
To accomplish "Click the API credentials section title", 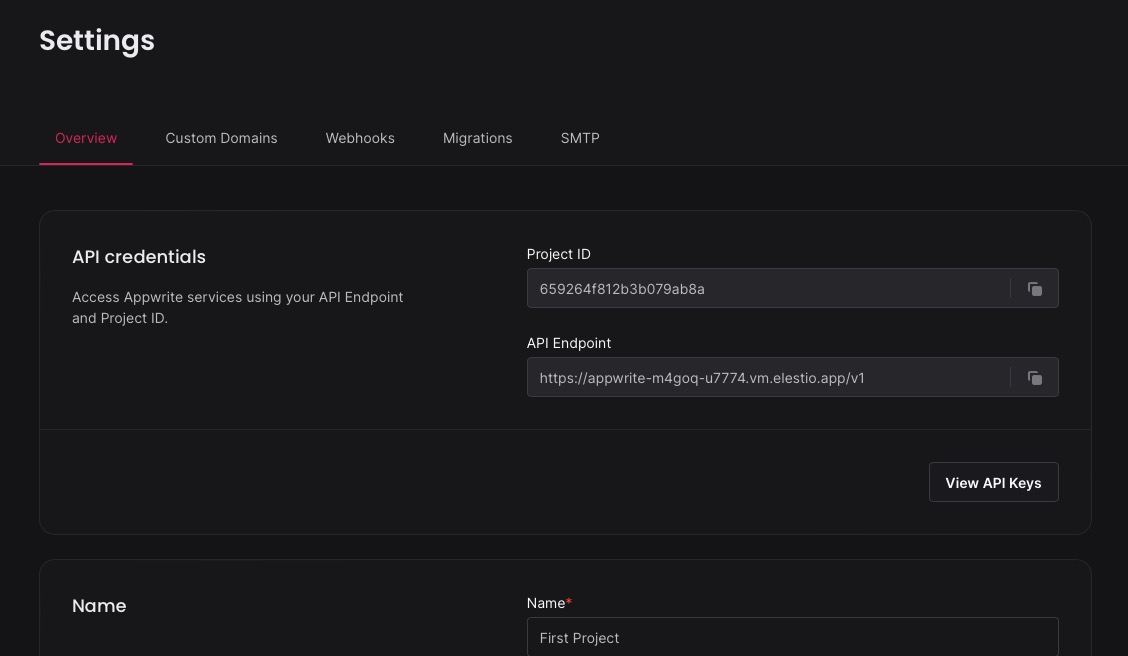I will (x=138, y=257).
